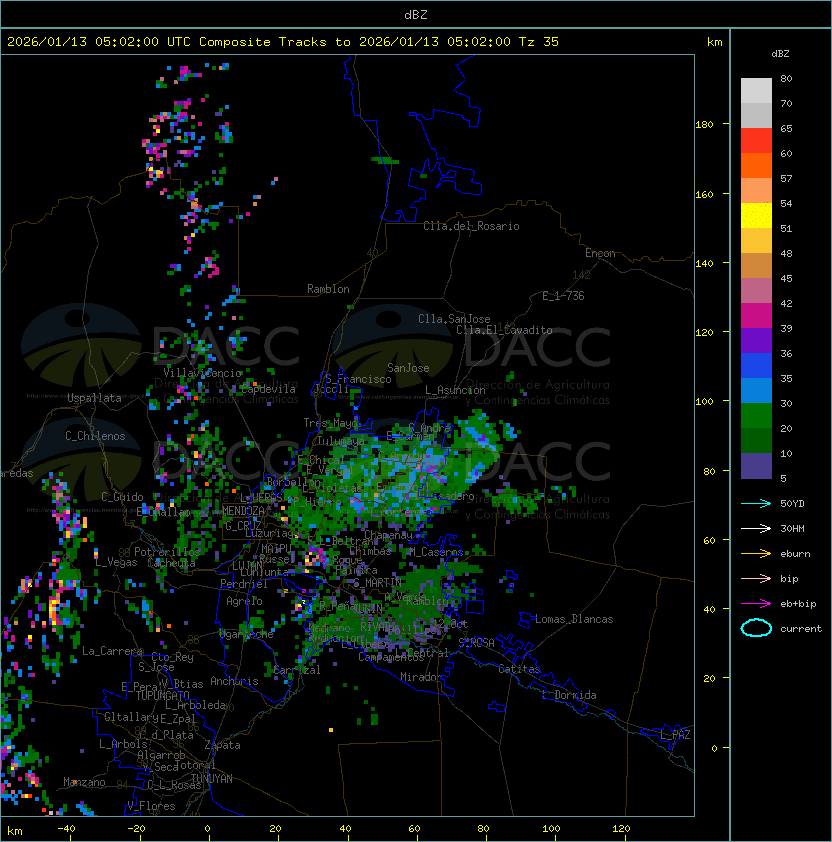Click the Encon place label
The width and height of the screenshot is (832, 842).
point(600,253)
